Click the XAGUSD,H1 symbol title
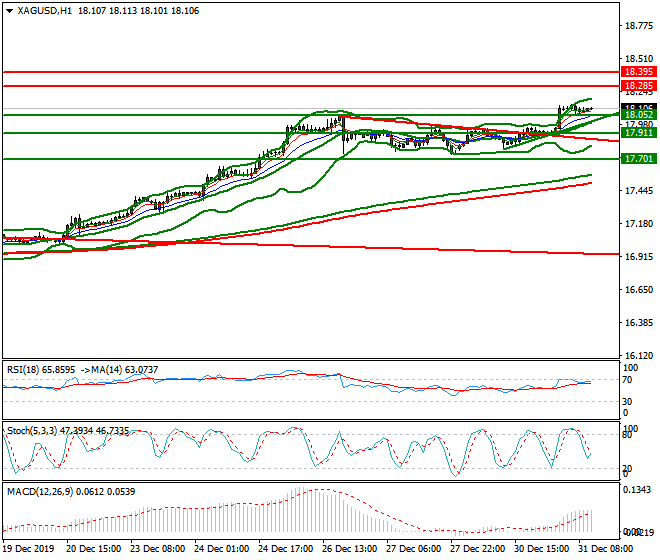The height and width of the screenshot is (560, 660). [45, 11]
